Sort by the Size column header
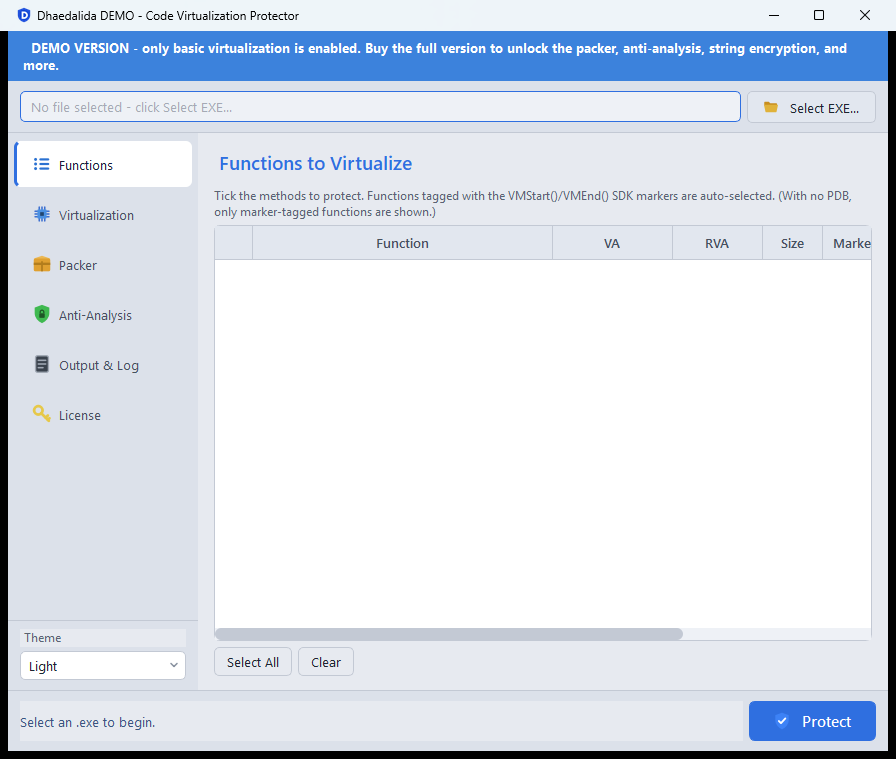Screen dimensions: 896x759 [x=793, y=243]
